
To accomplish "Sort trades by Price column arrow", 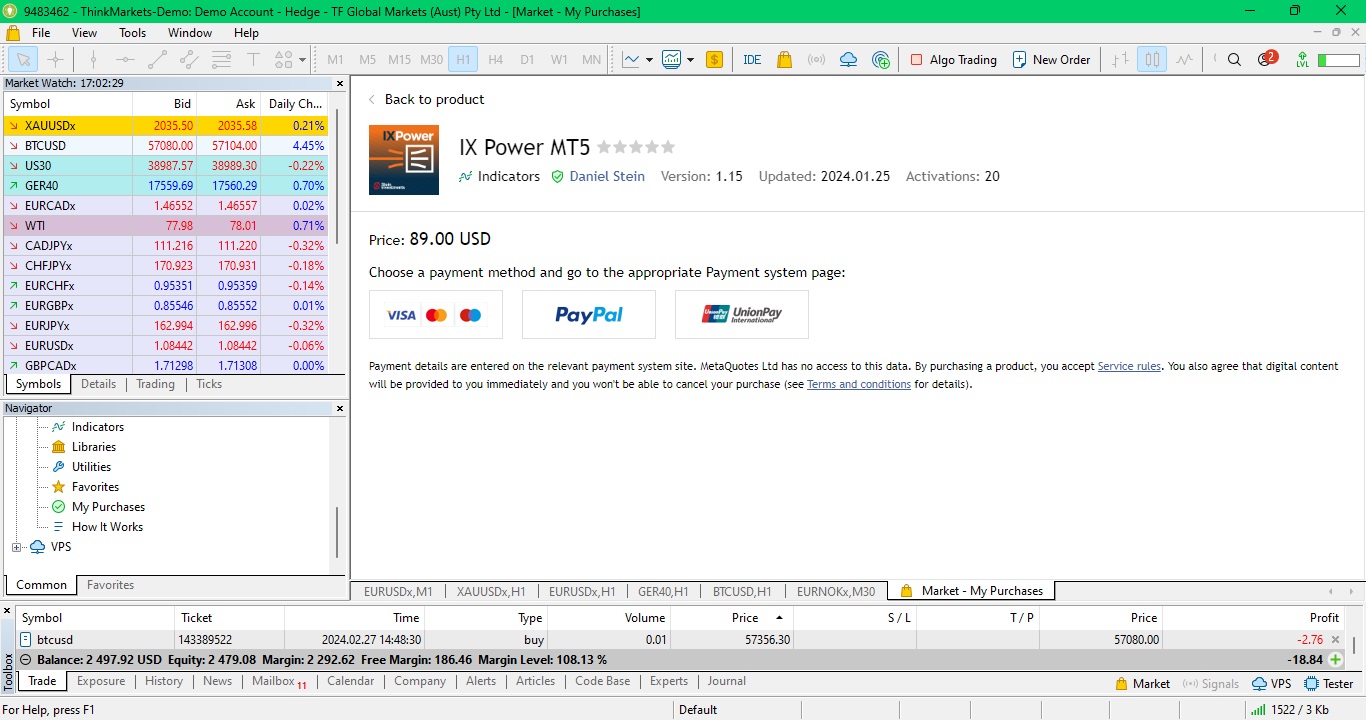I will coord(779,618).
